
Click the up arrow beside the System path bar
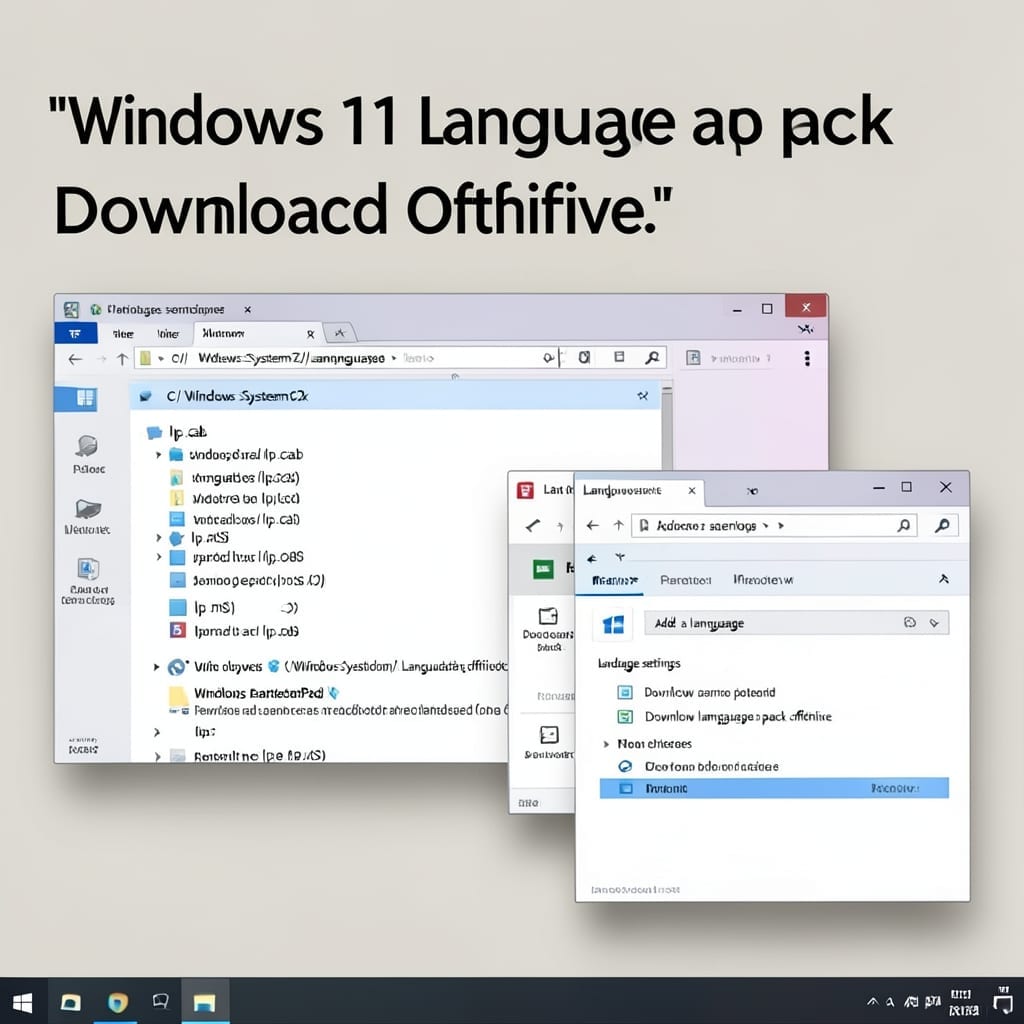(121, 359)
